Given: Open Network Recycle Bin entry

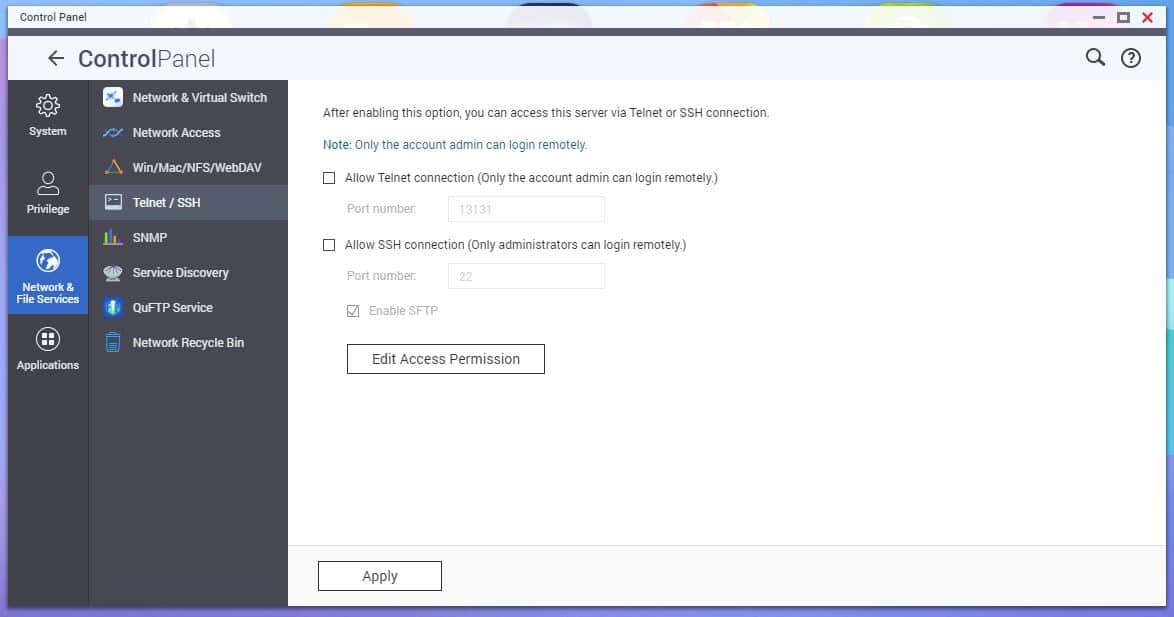Looking at the screenshot, I should (x=189, y=342).
